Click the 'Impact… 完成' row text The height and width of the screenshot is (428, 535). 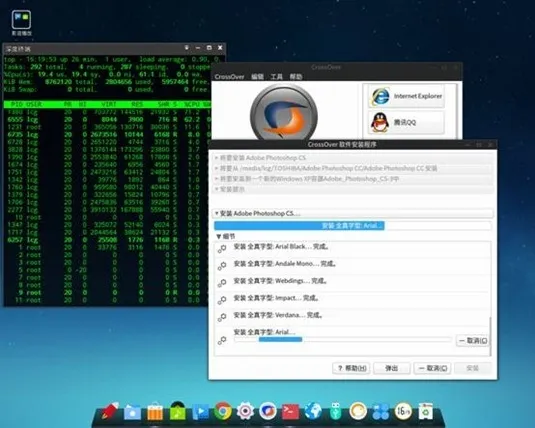276,298
